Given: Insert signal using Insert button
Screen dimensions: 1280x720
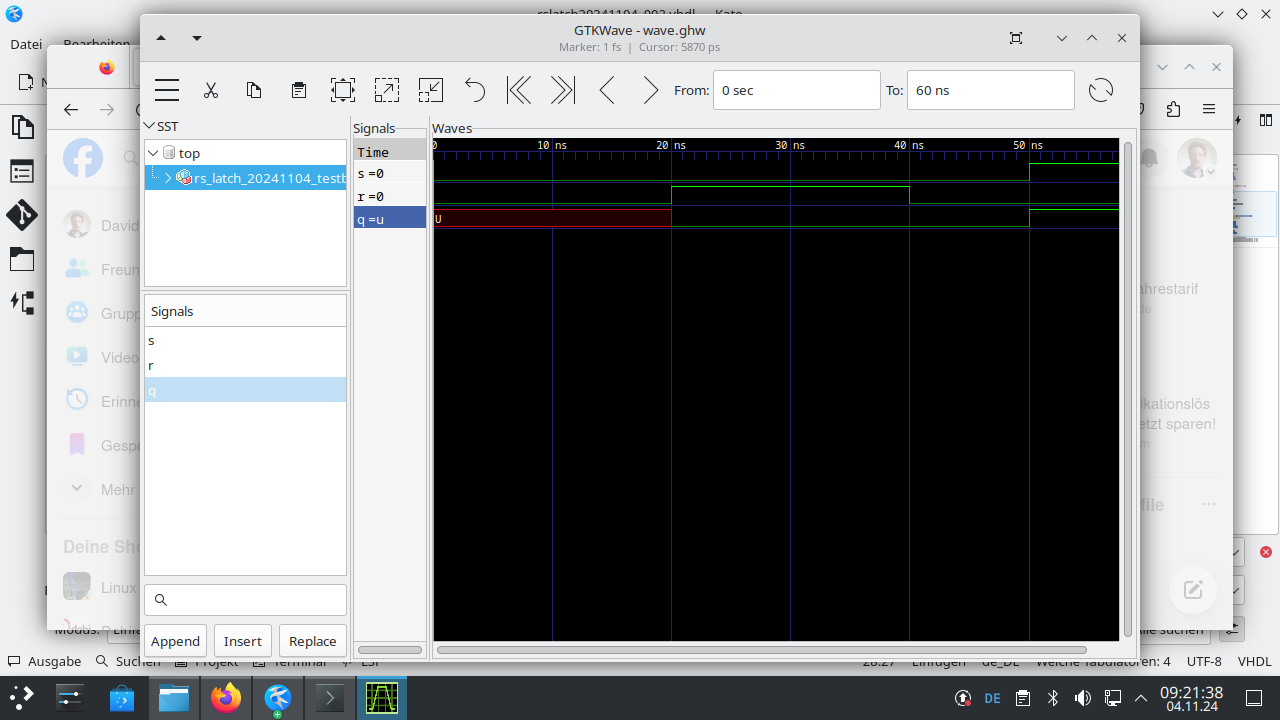Looking at the screenshot, I should tap(242, 640).
